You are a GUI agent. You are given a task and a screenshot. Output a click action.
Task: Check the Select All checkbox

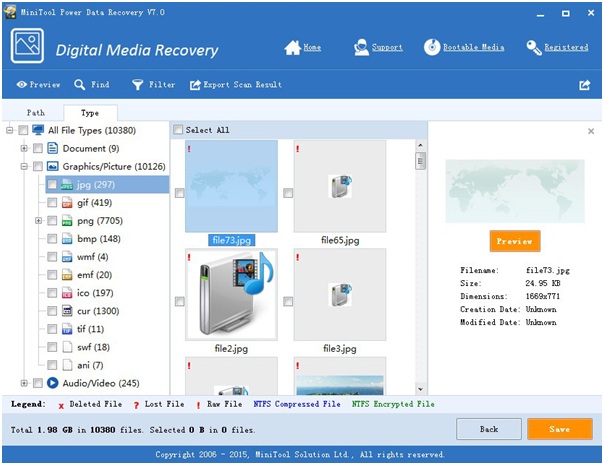[179, 130]
